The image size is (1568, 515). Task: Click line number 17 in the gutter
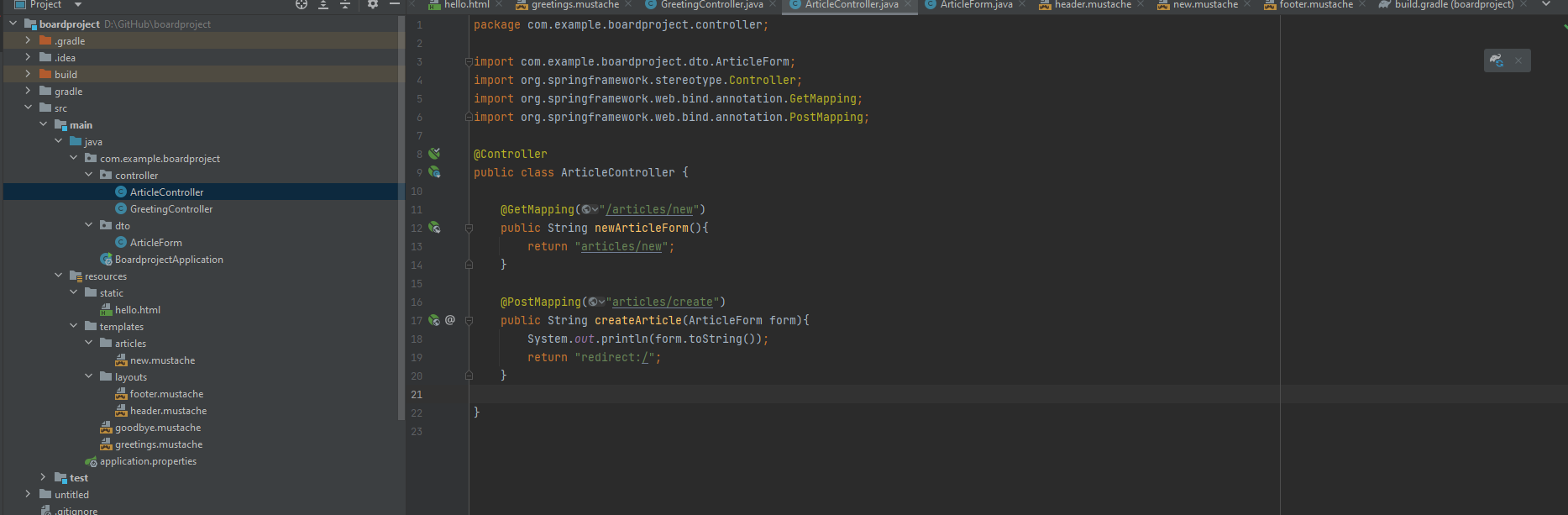point(417,321)
